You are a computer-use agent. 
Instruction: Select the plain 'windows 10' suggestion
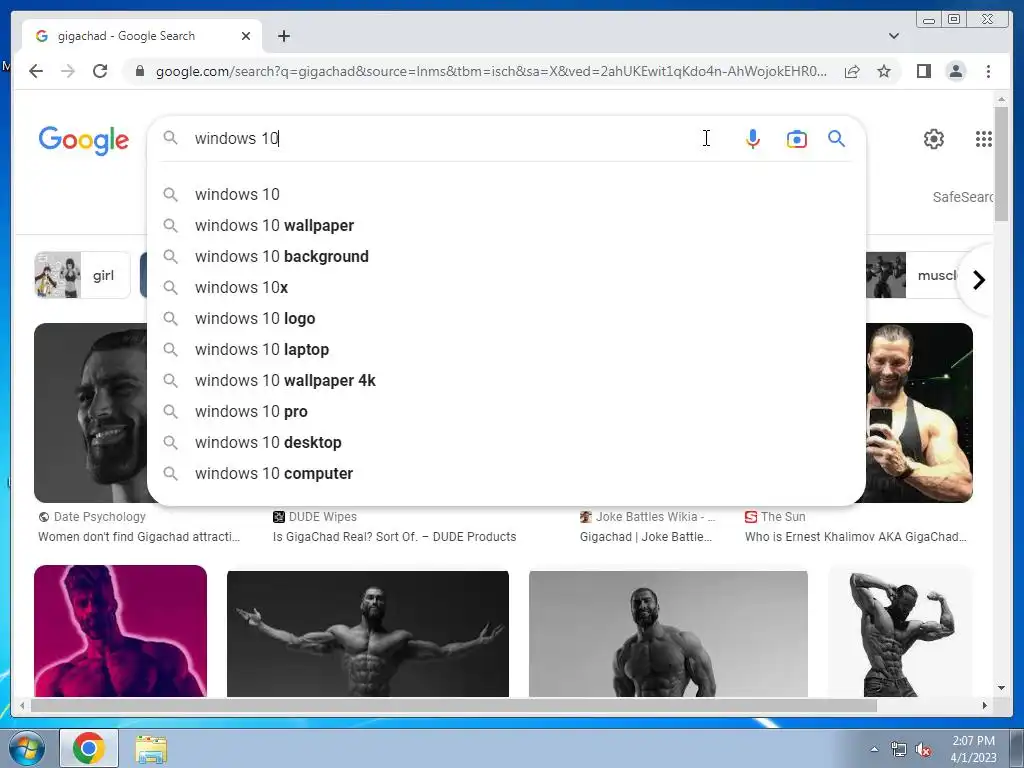[506, 194]
